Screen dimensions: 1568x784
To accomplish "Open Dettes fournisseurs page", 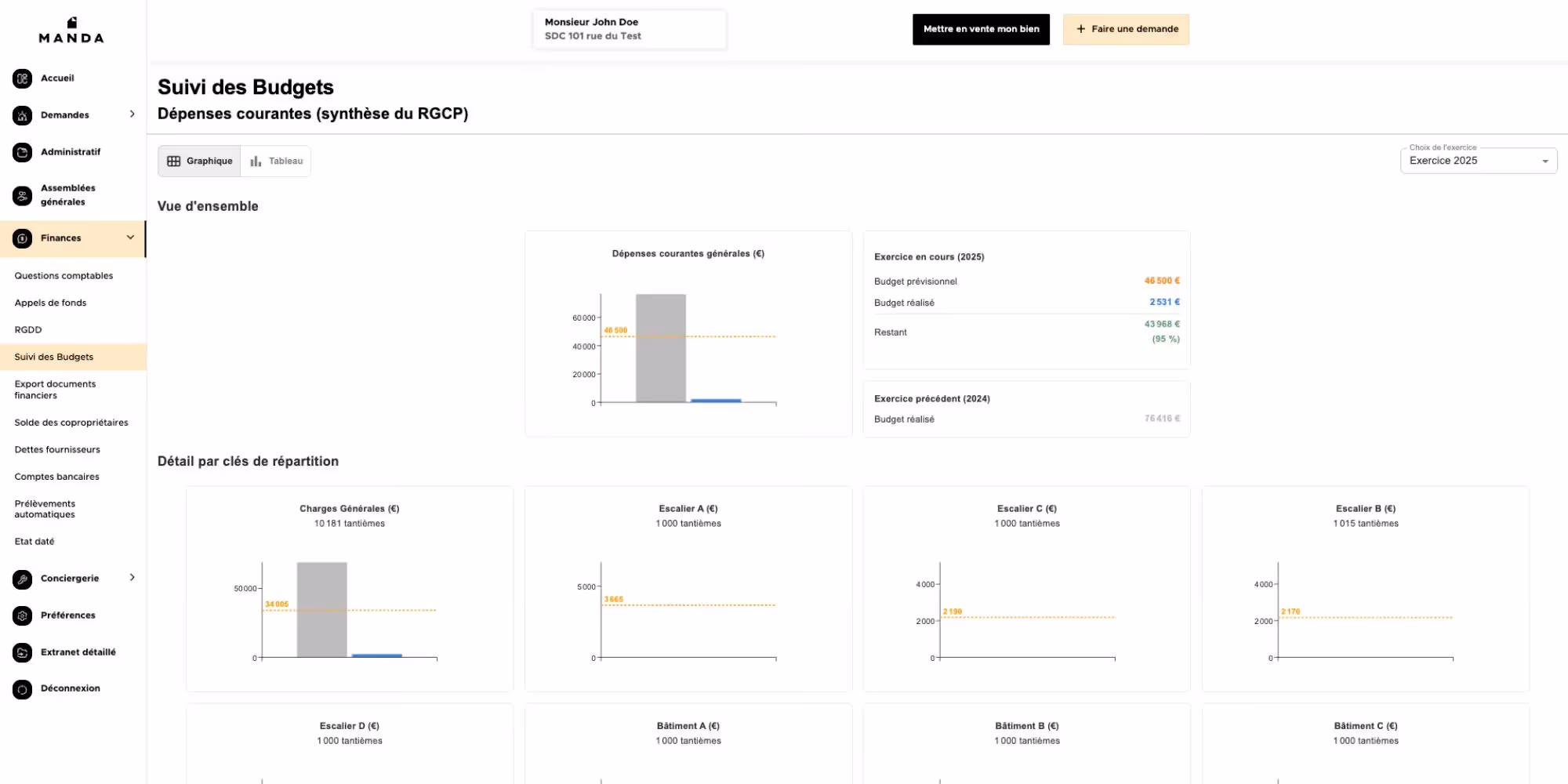I will [57, 450].
